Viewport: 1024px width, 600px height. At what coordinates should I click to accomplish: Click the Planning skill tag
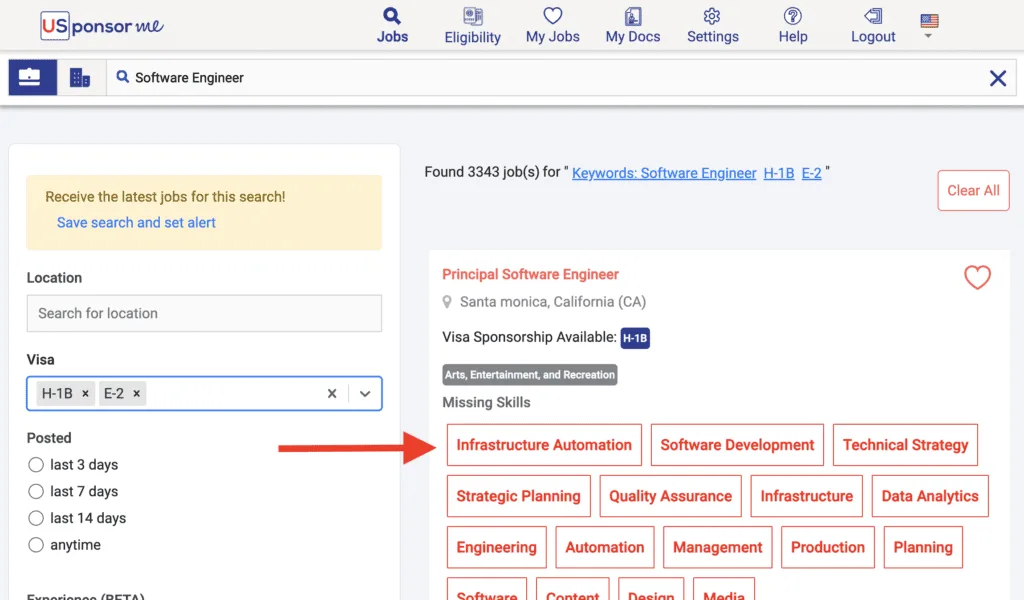[x=923, y=547]
